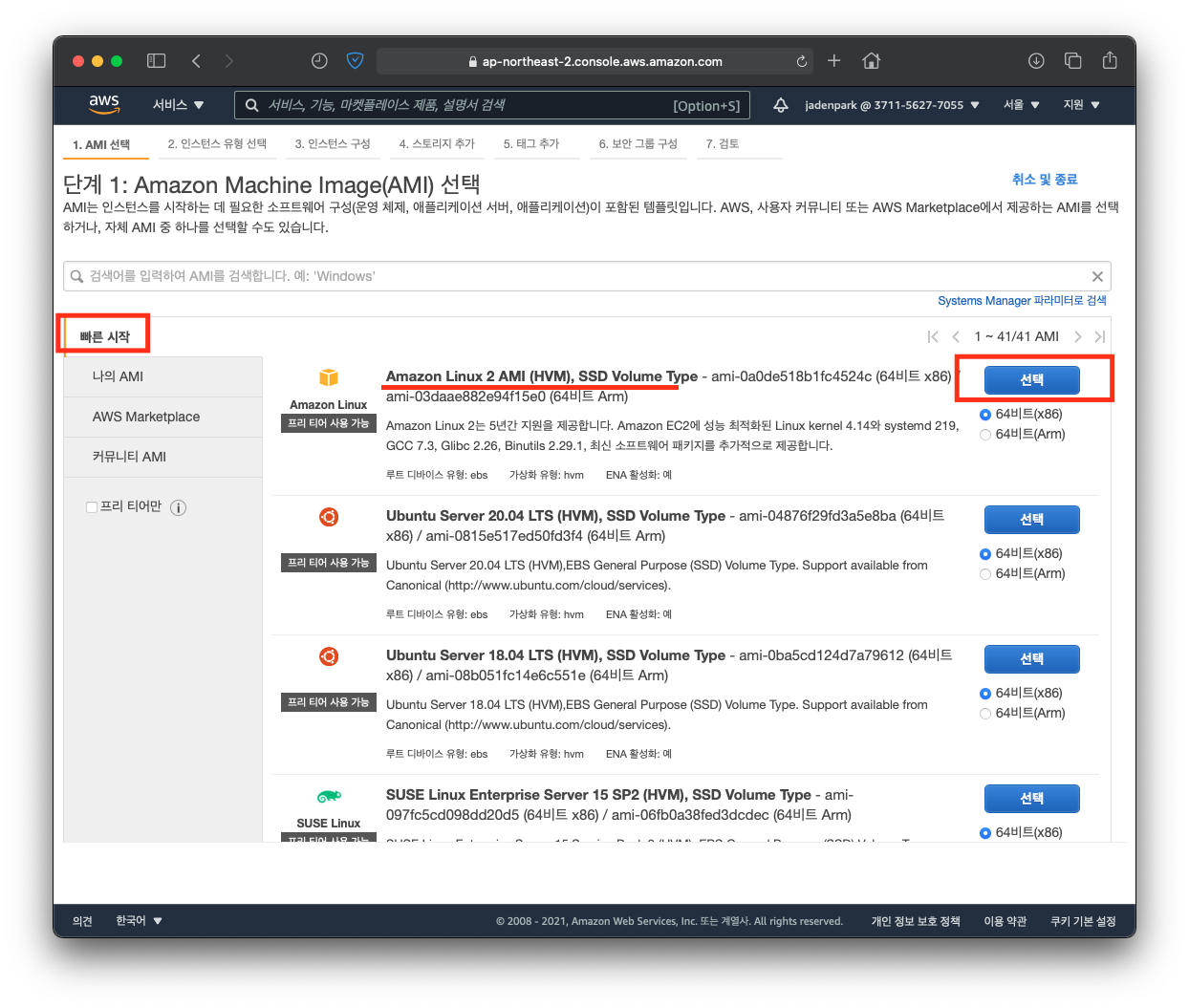1189x1008 pixels.
Task: Select 64비트(x86) for SUSE Linux
Action: pyautogui.click(x=985, y=833)
